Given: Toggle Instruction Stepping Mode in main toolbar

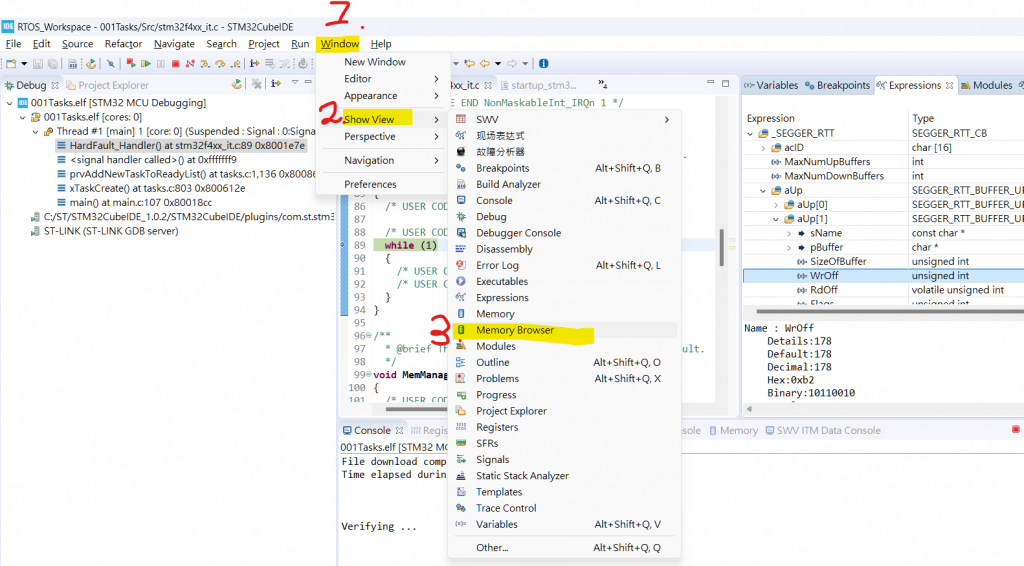Looking at the screenshot, I should (x=254, y=63).
